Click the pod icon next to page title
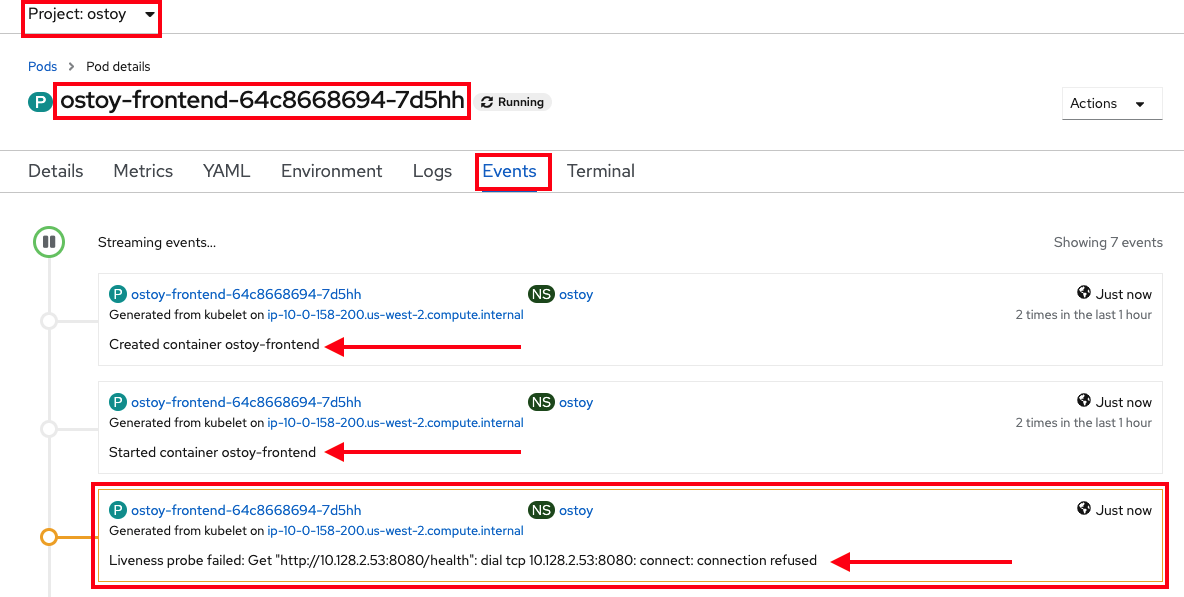This screenshot has height=597, width=1184. (x=40, y=102)
